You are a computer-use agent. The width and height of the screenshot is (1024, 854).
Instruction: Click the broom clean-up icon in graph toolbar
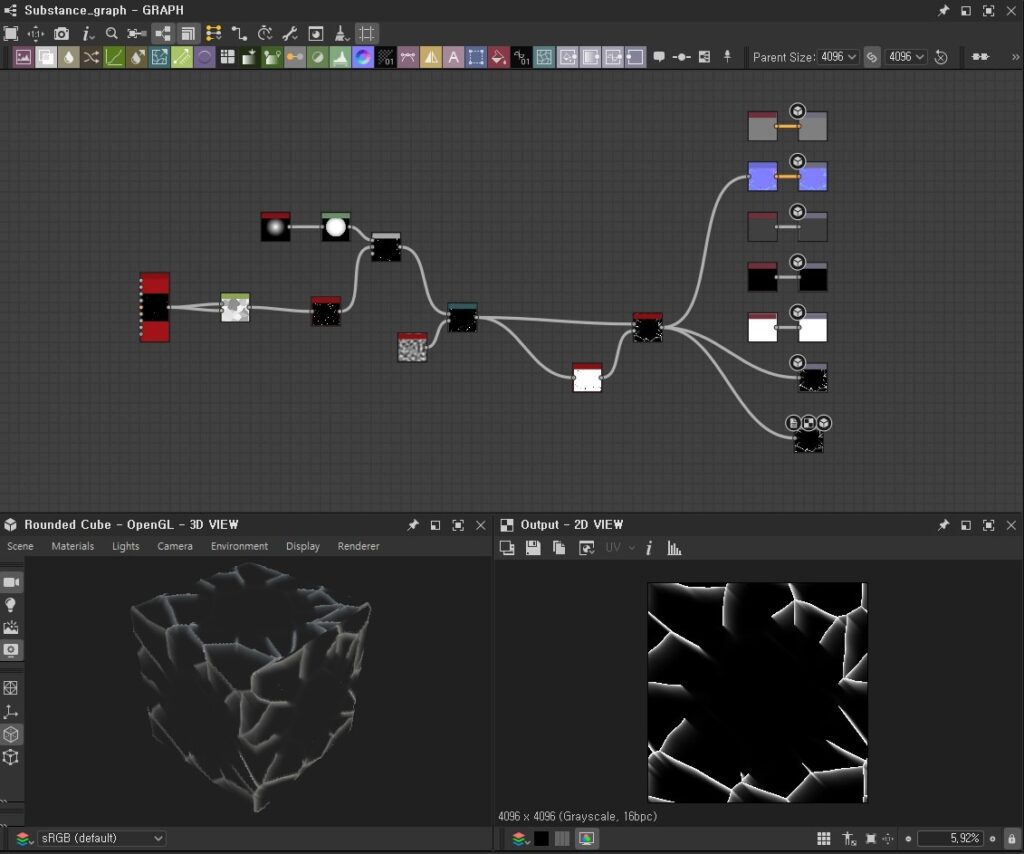click(x=341, y=33)
